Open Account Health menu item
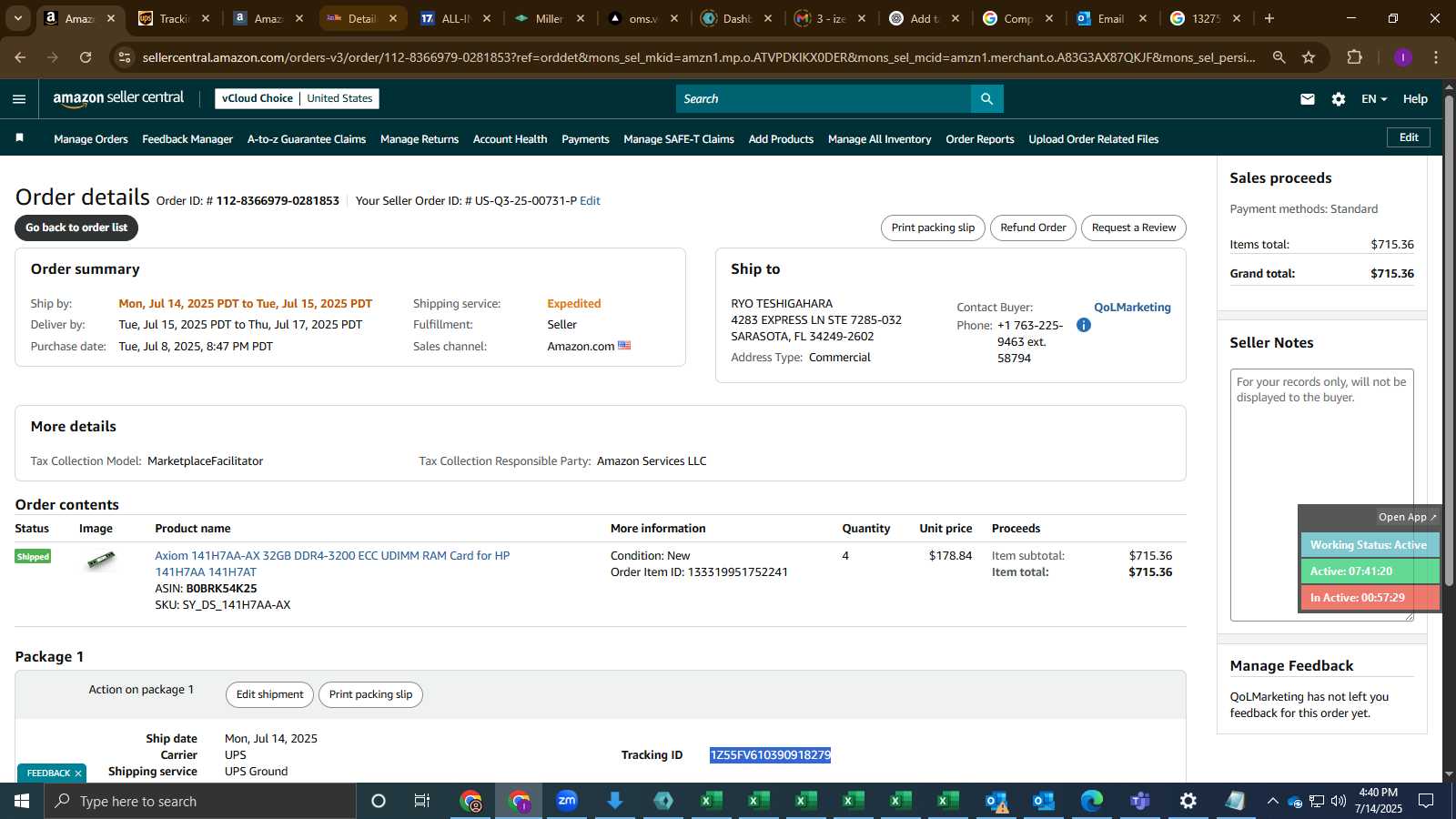This screenshot has width=1456, height=819. point(510,139)
